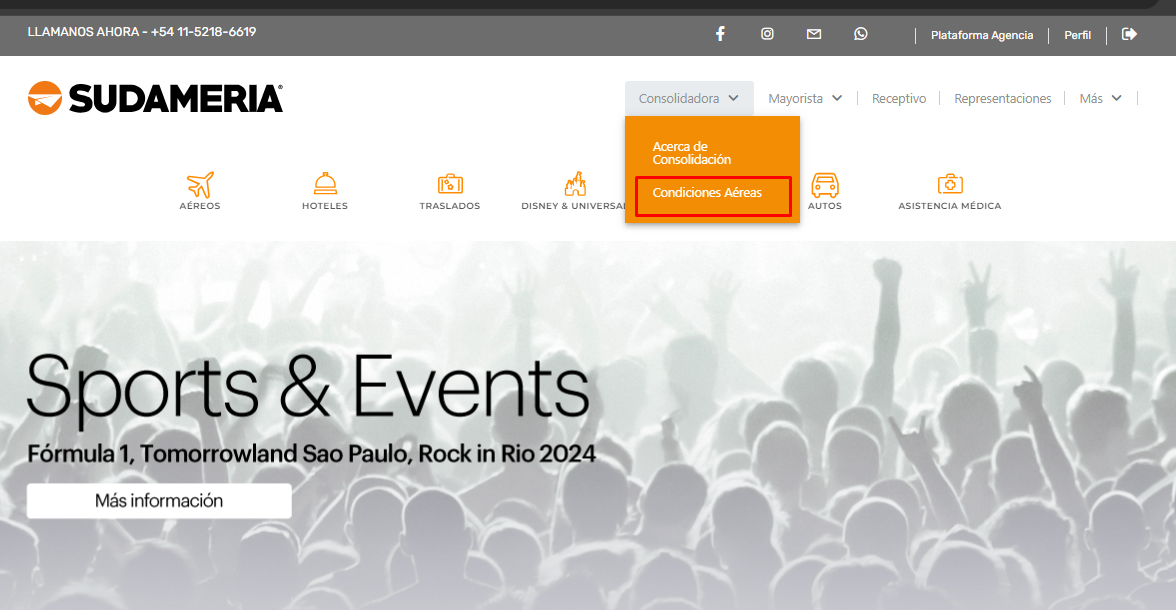Select the Aéreos airplane icon
Screen dimensions: 1176x610
[200, 185]
